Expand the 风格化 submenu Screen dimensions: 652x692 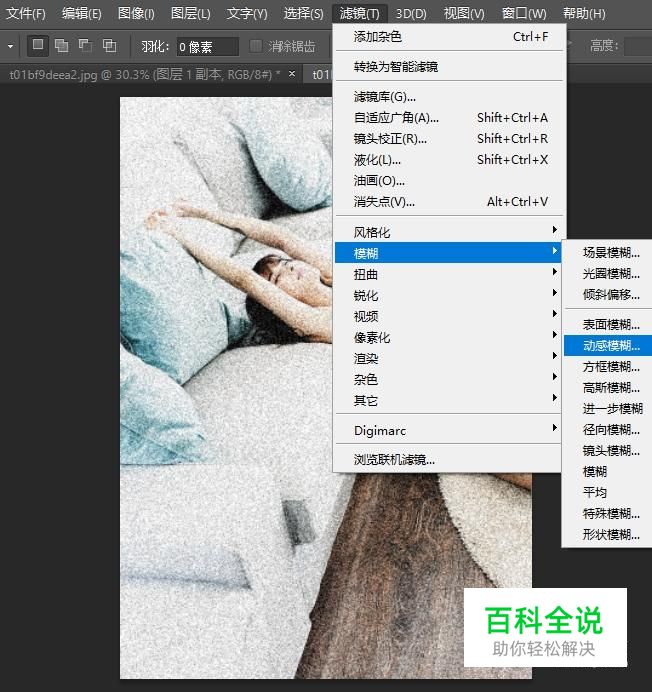coord(448,232)
